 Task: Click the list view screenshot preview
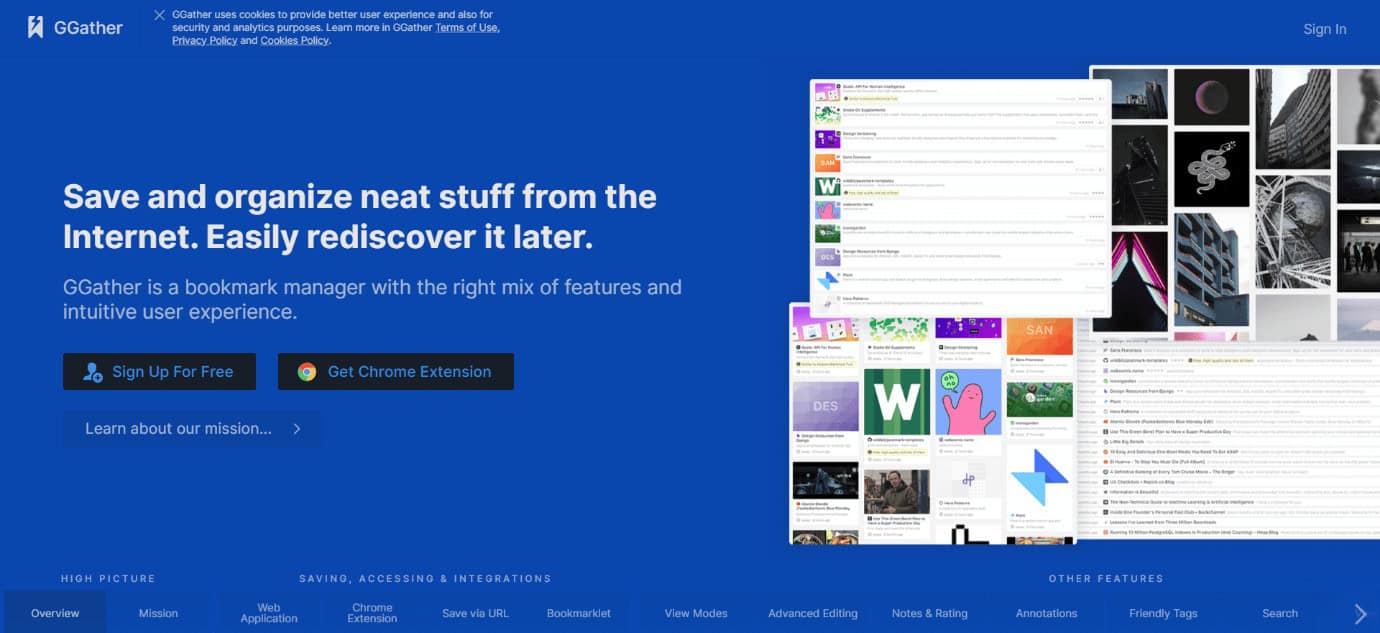coord(960,198)
